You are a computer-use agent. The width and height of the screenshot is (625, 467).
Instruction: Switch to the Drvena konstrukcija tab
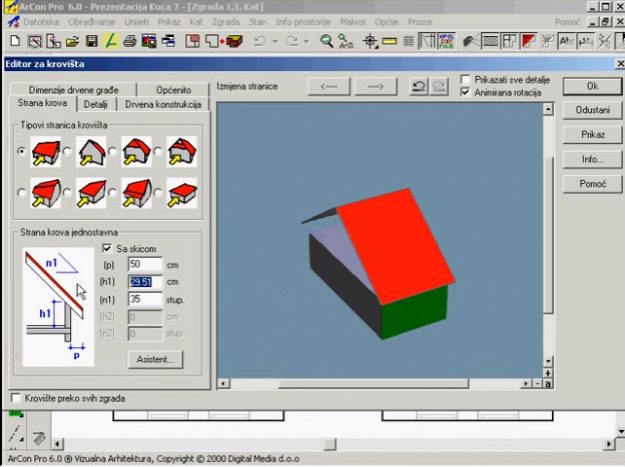pyautogui.click(x=163, y=104)
